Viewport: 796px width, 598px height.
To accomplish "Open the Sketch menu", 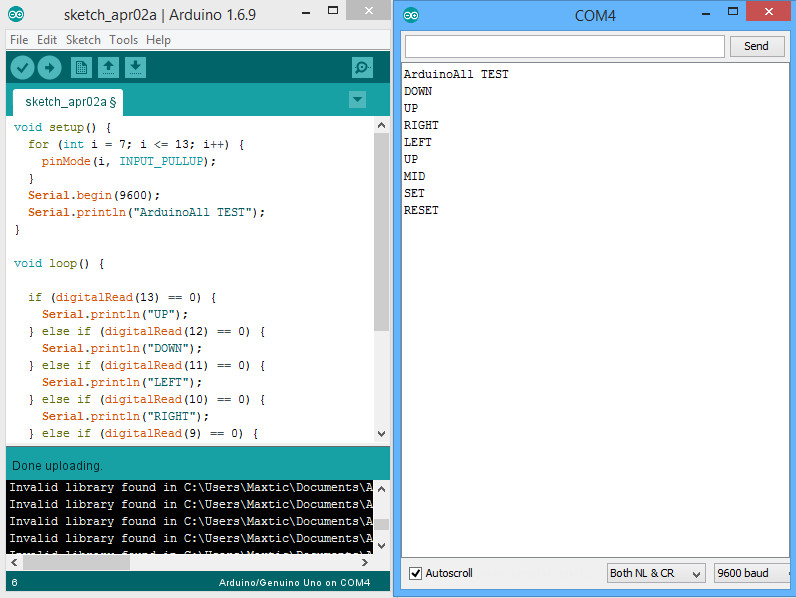I will click(83, 40).
